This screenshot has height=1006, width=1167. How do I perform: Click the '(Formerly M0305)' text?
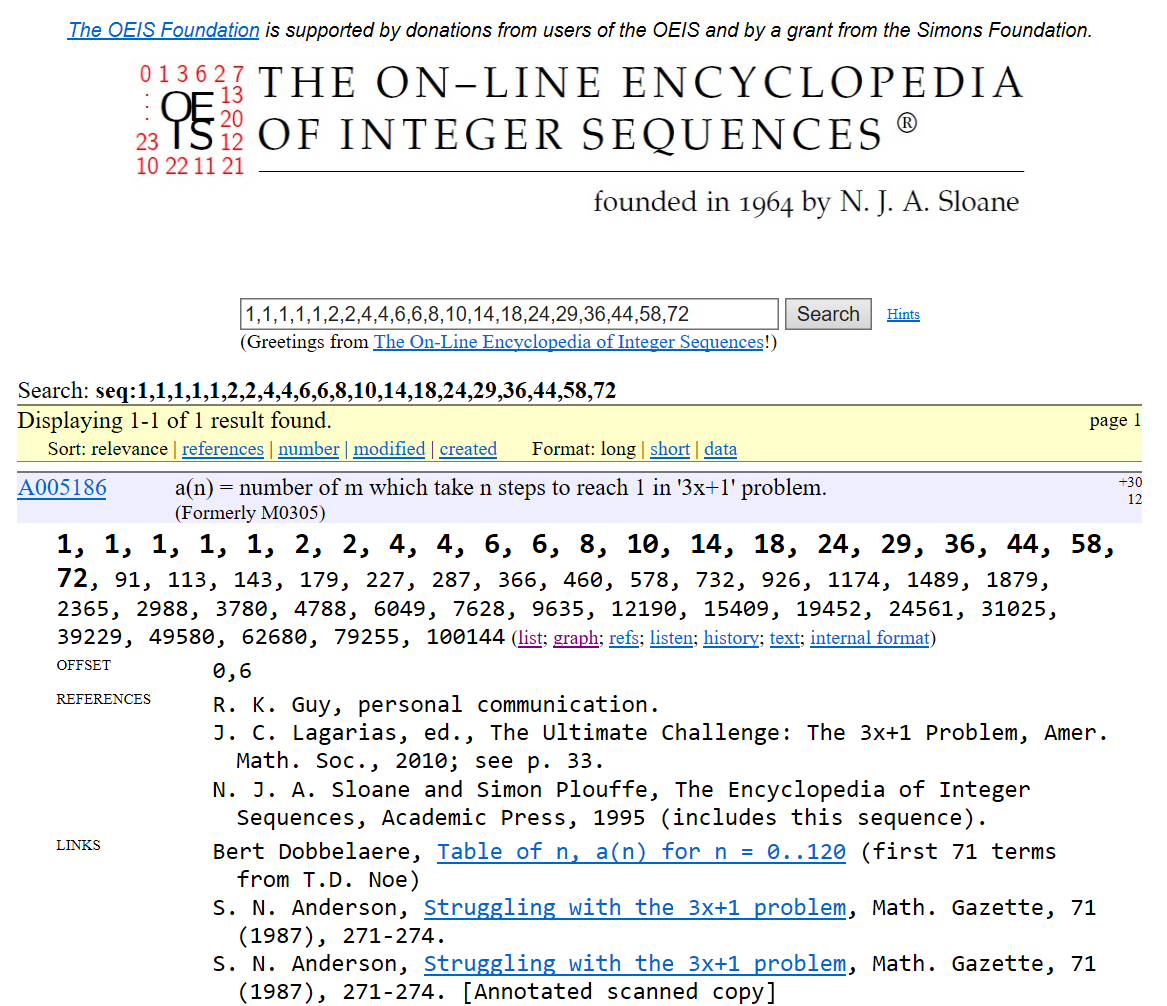[250, 513]
